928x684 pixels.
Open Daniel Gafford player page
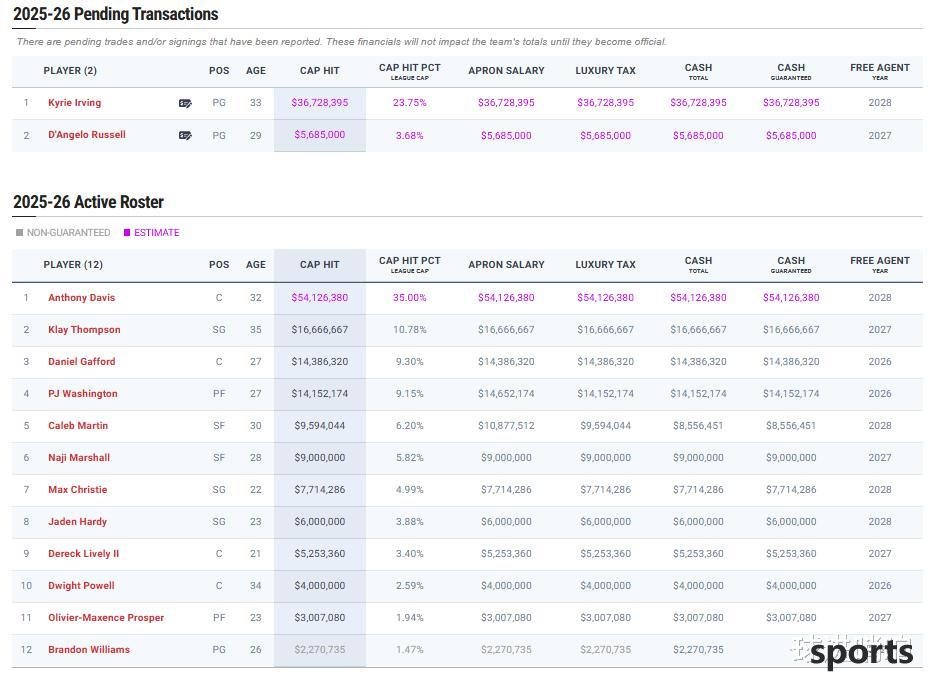click(82, 362)
